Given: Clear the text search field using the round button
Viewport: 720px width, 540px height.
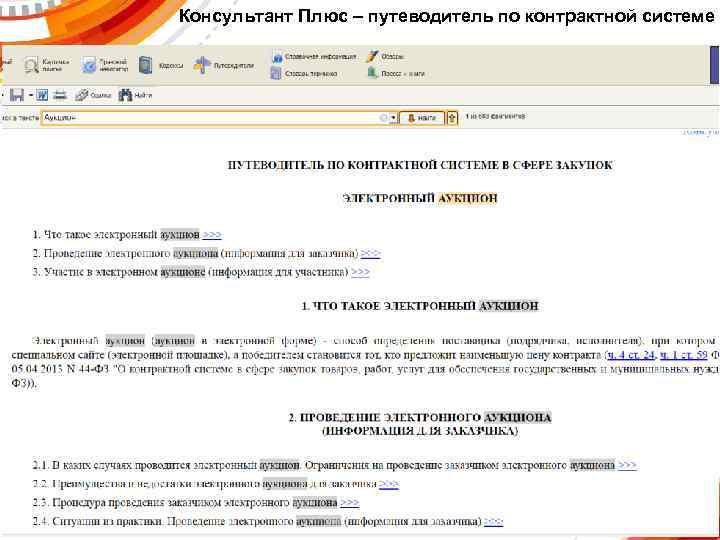Looking at the screenshot, I should coord(384,118).
